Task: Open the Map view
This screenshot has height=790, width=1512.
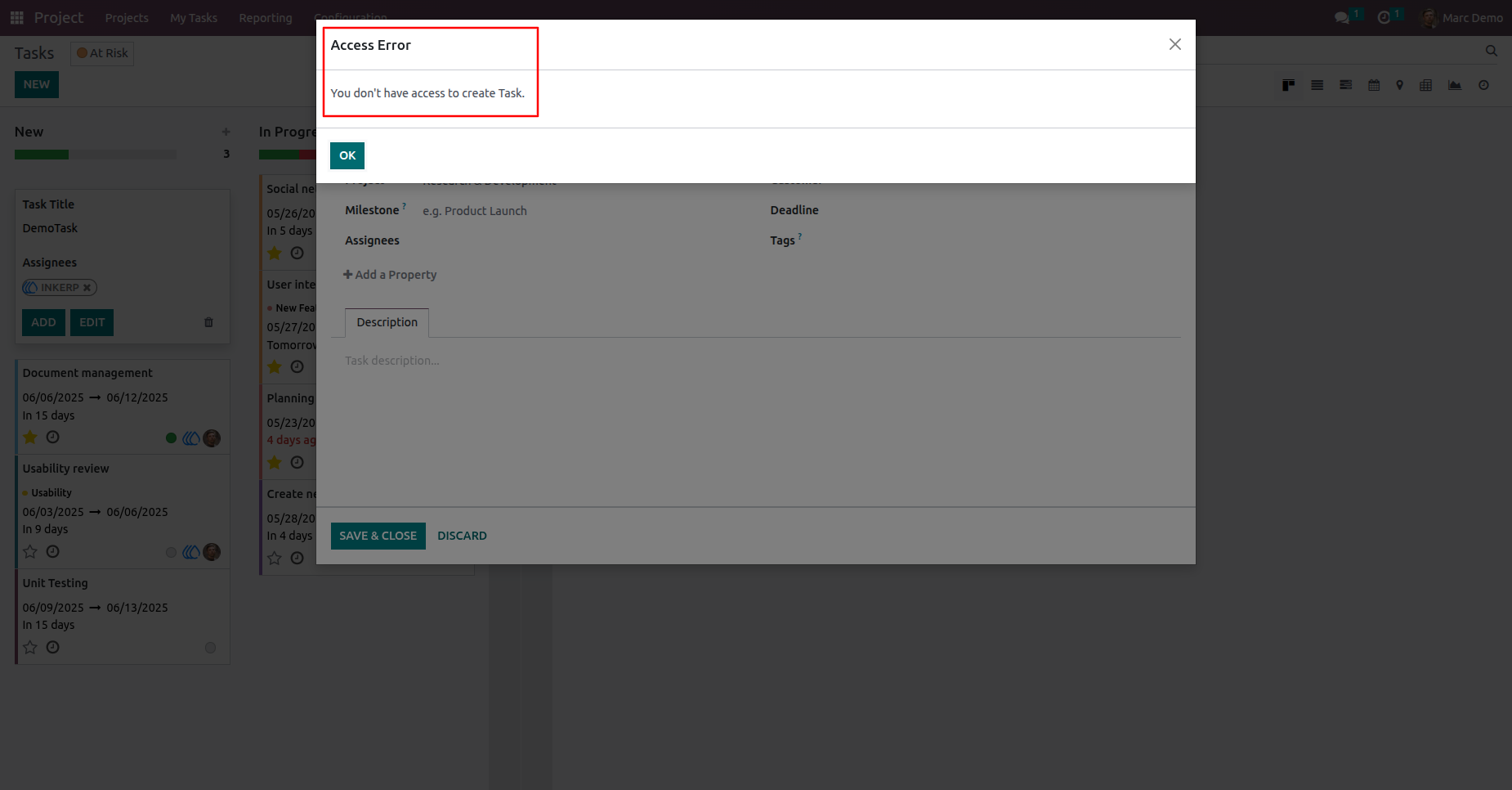Action: (1399, 85)
